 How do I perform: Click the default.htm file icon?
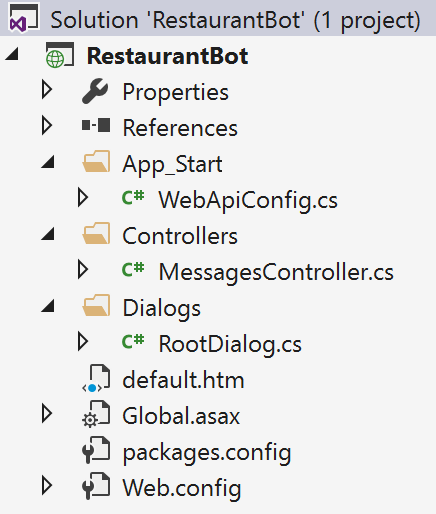point(96,378)
